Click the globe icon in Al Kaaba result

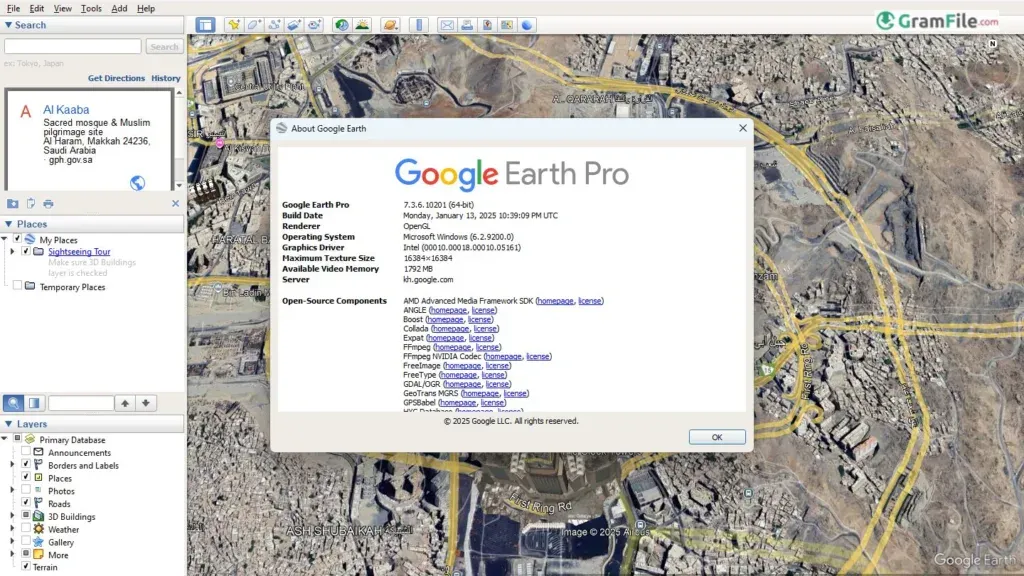coord(137,183)
